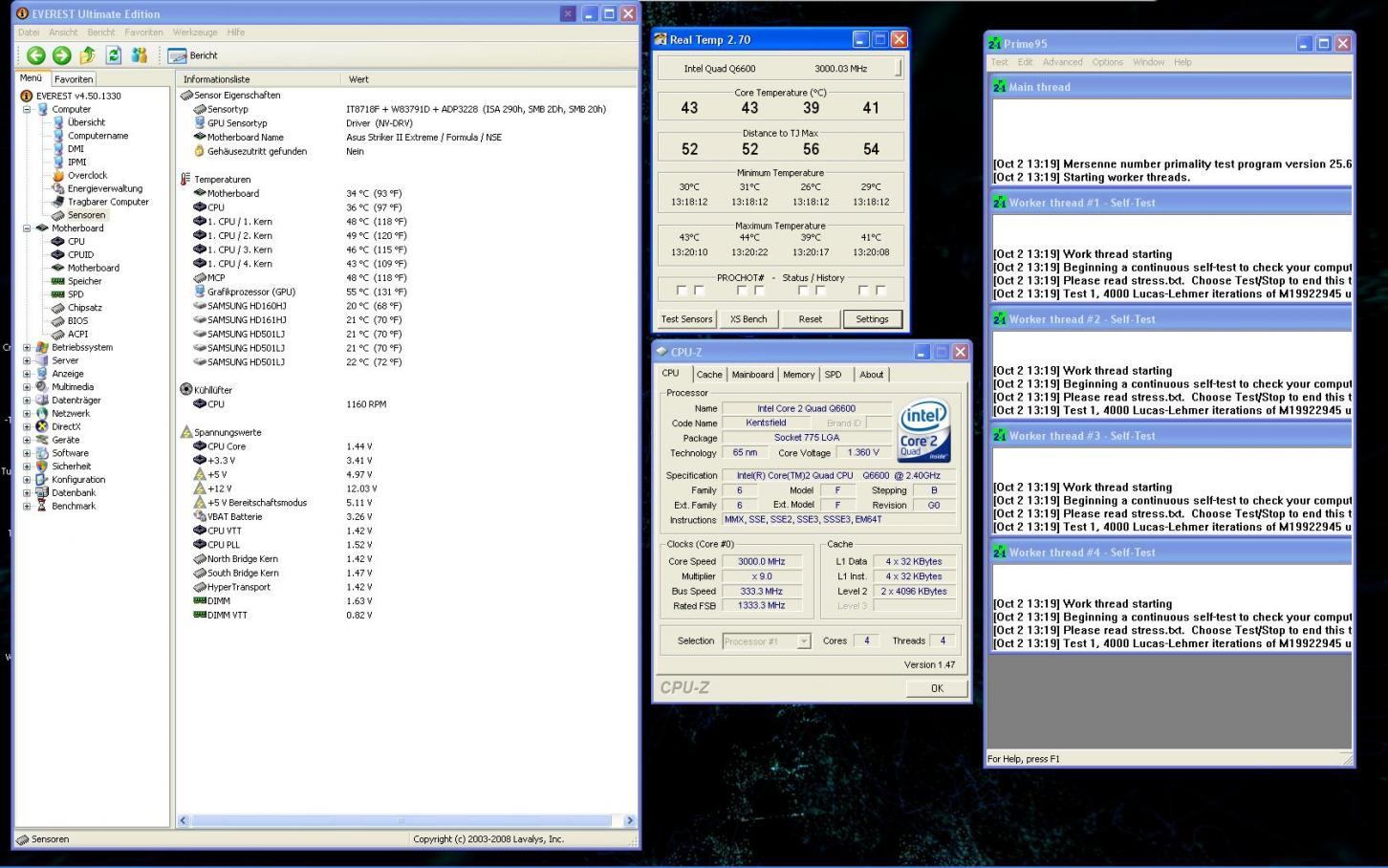The width and height of the screenshot is (1388, 868).
Task: Tick second core's PROCHOT History checkbox
Action: pyautogui.click(x=759, y=291)
